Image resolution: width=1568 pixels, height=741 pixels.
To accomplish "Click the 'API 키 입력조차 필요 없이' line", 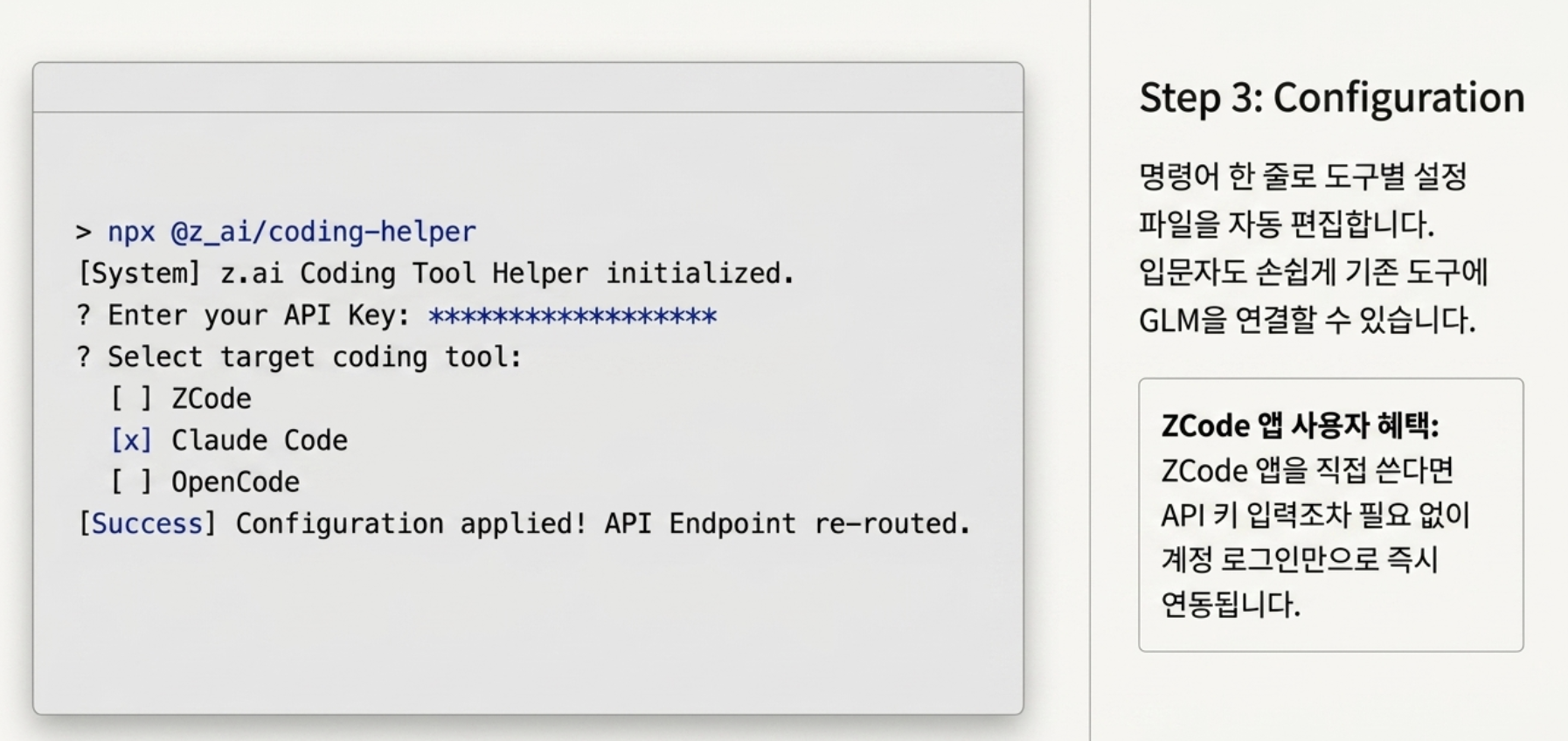I will [x=1315, y=515].
